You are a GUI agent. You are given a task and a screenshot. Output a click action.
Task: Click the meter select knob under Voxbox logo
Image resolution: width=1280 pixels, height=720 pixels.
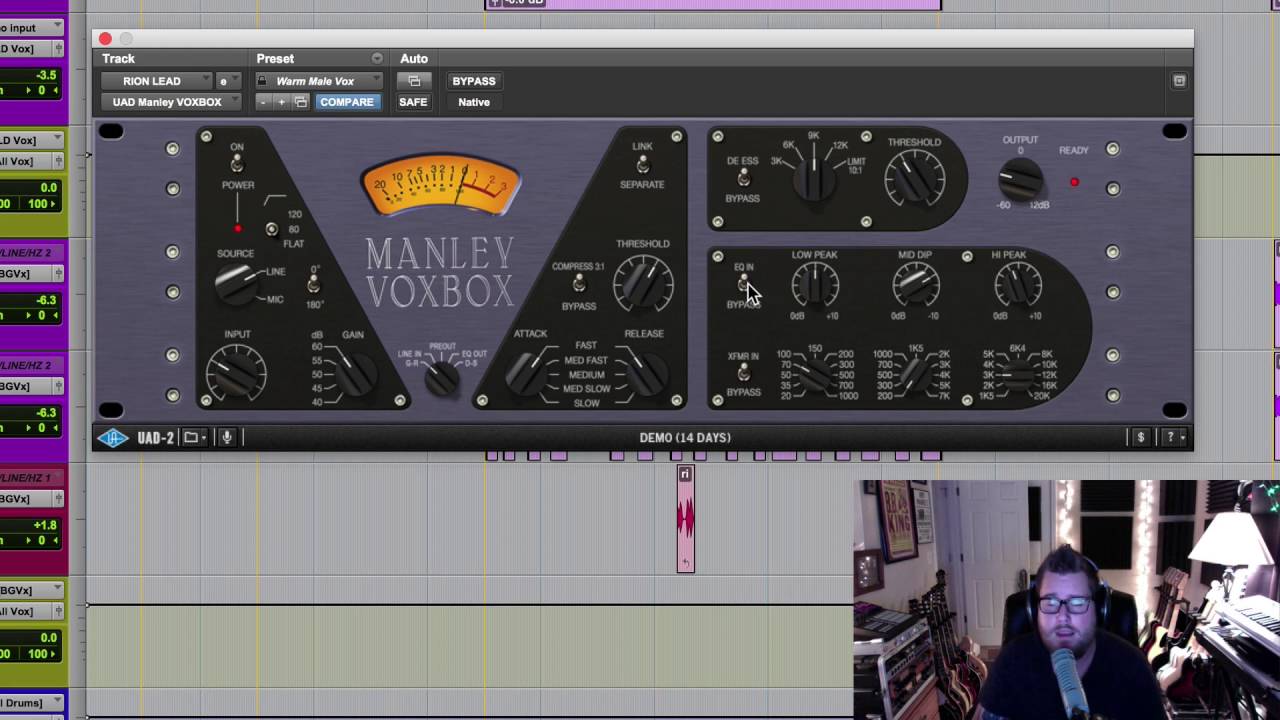coord(440,377)
